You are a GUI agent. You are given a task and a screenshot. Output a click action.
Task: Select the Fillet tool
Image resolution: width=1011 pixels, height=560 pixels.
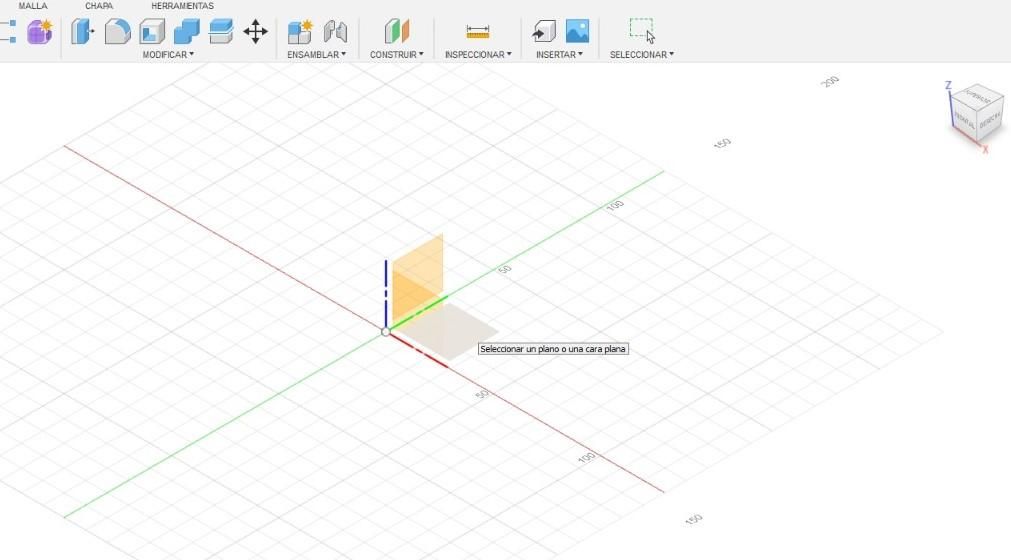(117, 31)
